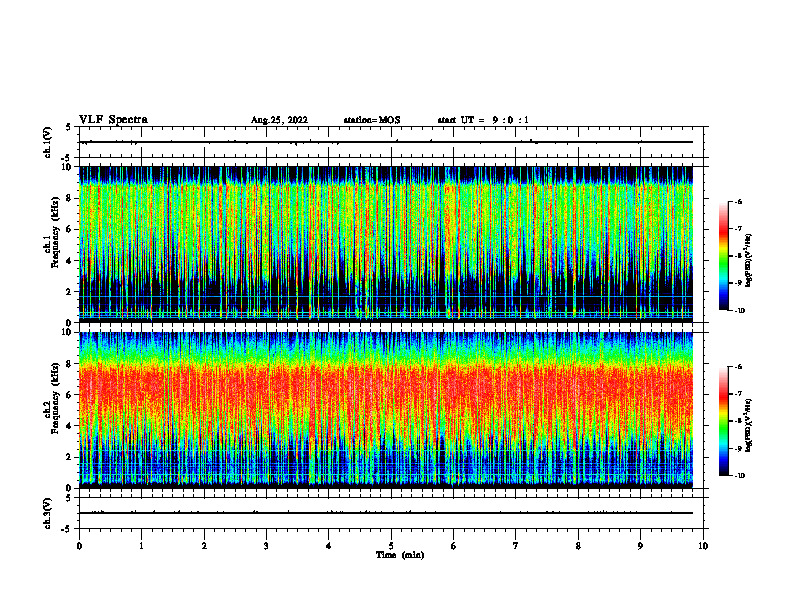Click the time axis tick label '1'

(x=141, y=546)
